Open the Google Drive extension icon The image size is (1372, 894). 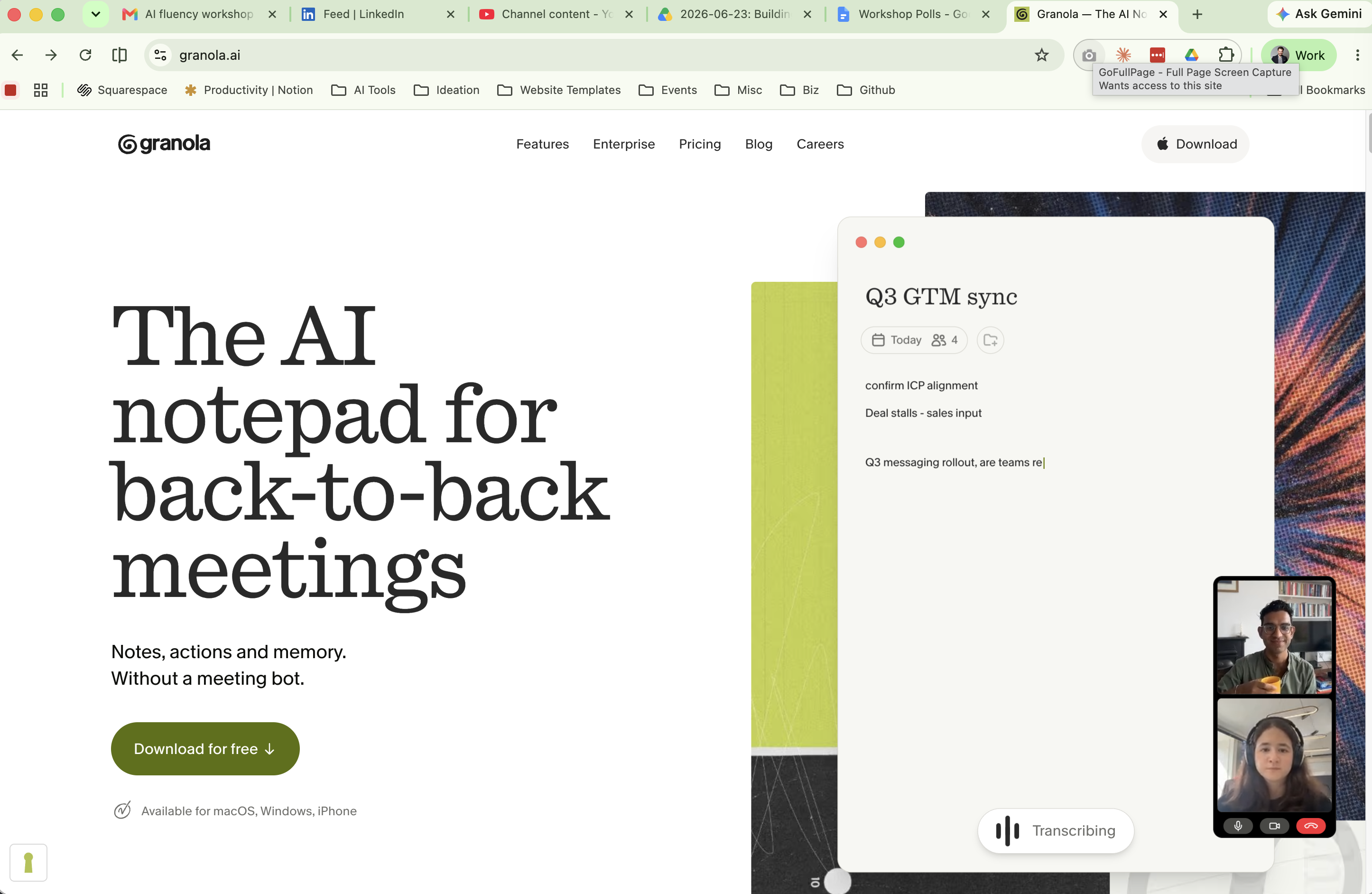click(1191, 56)
